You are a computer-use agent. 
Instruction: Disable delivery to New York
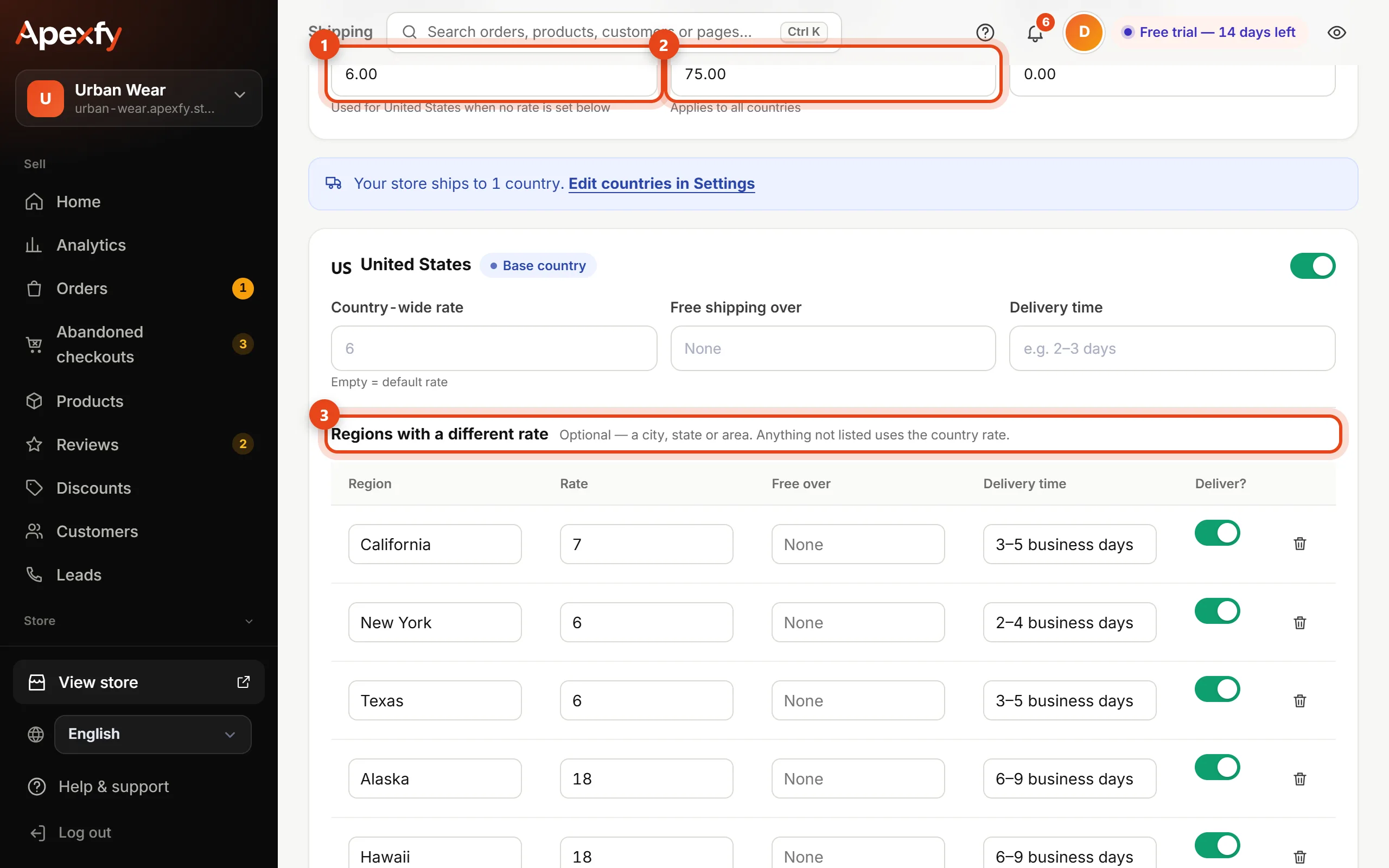pyautogui.click(x=1218, y=611)
